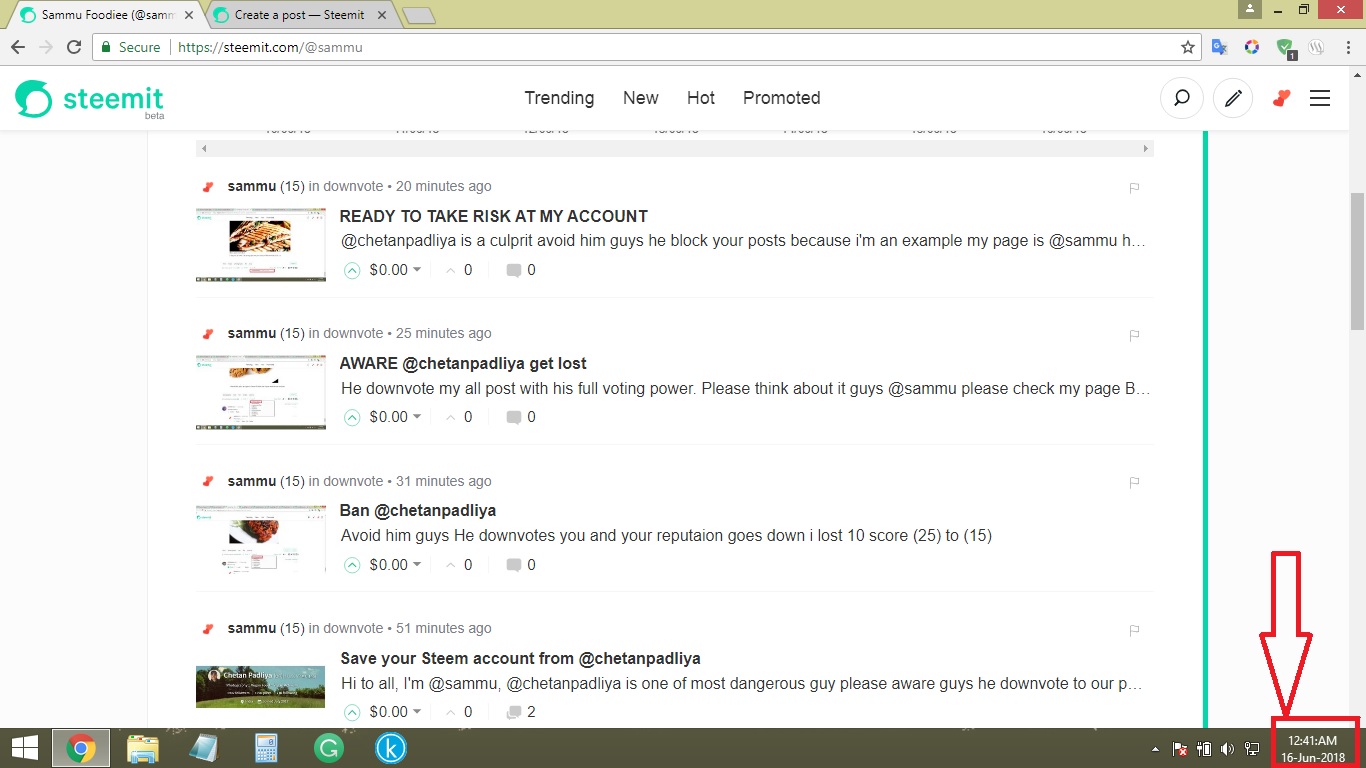
Task: Switch to the New feed
Action: 640,98
